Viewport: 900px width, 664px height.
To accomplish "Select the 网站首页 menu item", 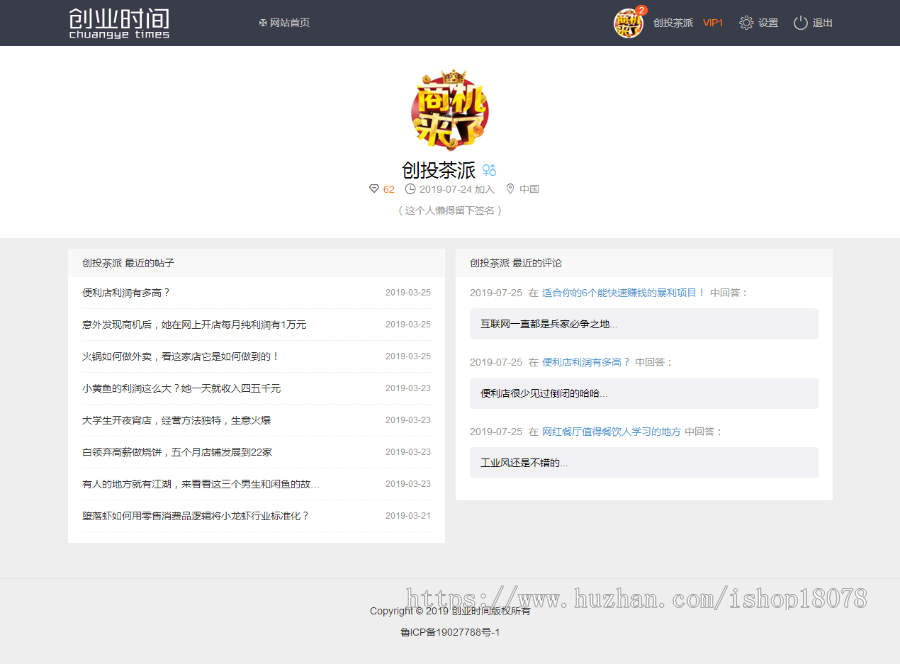I will tap(289, 22).
